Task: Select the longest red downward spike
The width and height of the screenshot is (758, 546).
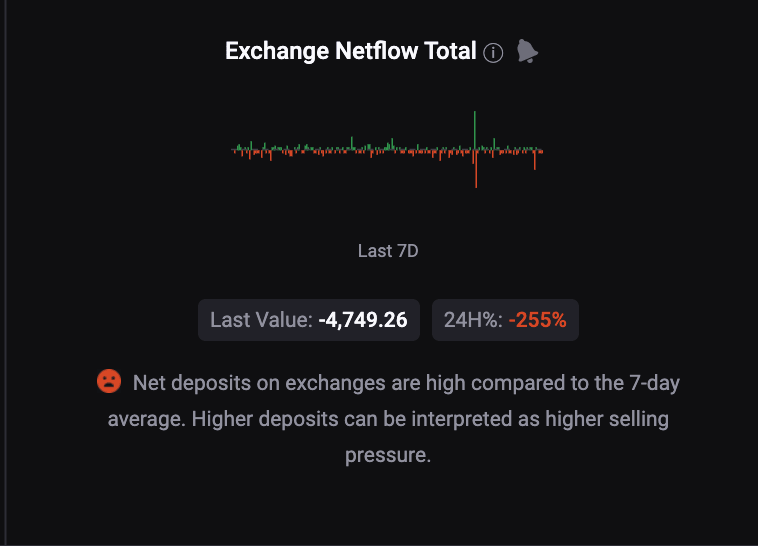Action: pyautogui.click(x=476, y=170)
